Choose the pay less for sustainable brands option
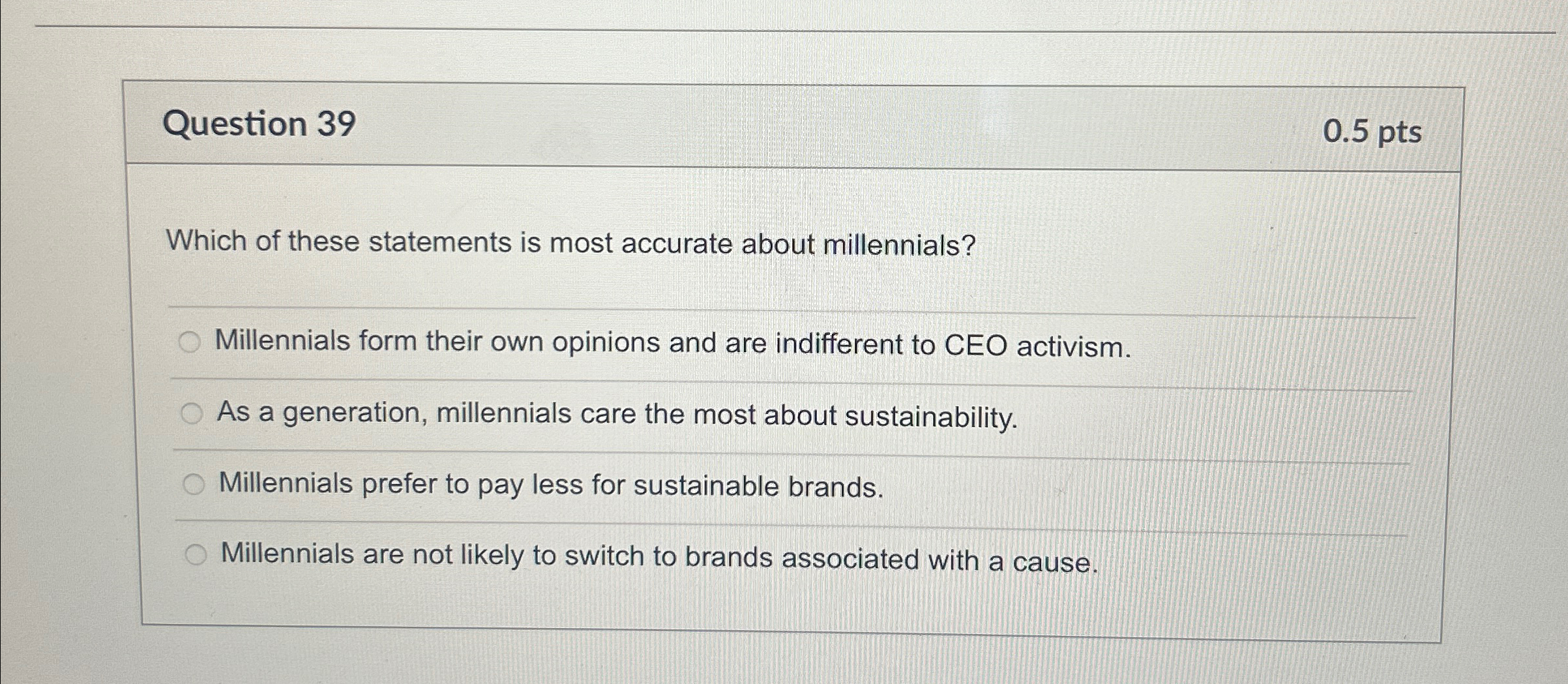Image resolution: width=1568 pixels, height=684 pixels. click(x=194, y=483)
